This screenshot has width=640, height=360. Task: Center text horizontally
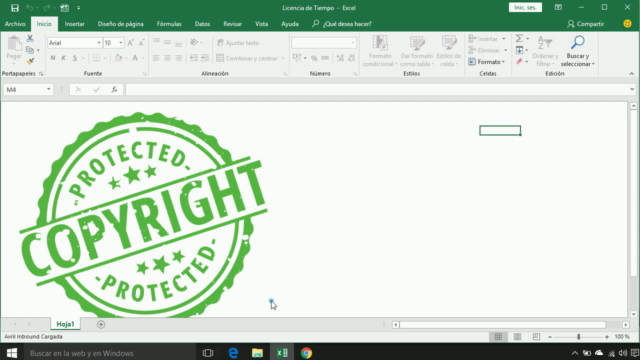tap(167, 58)
